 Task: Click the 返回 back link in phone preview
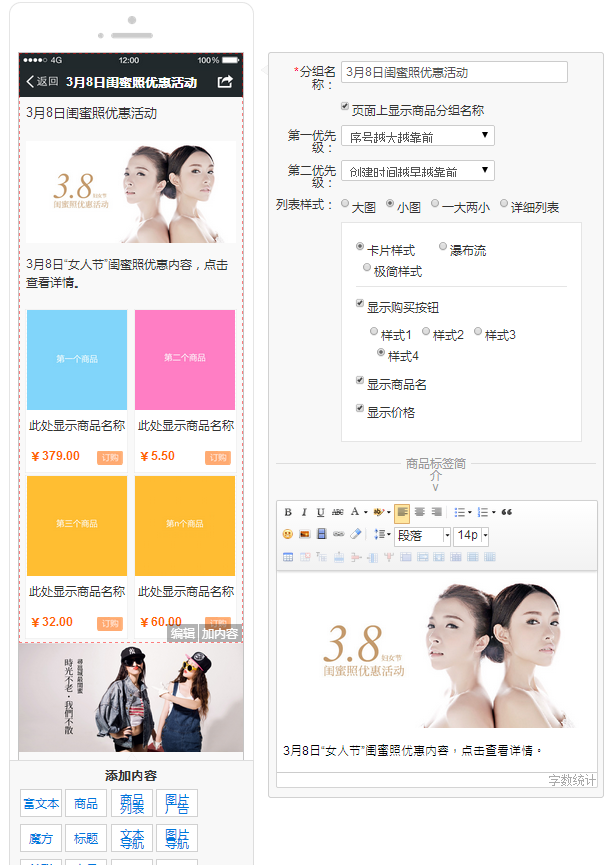[x=42, y=82]
